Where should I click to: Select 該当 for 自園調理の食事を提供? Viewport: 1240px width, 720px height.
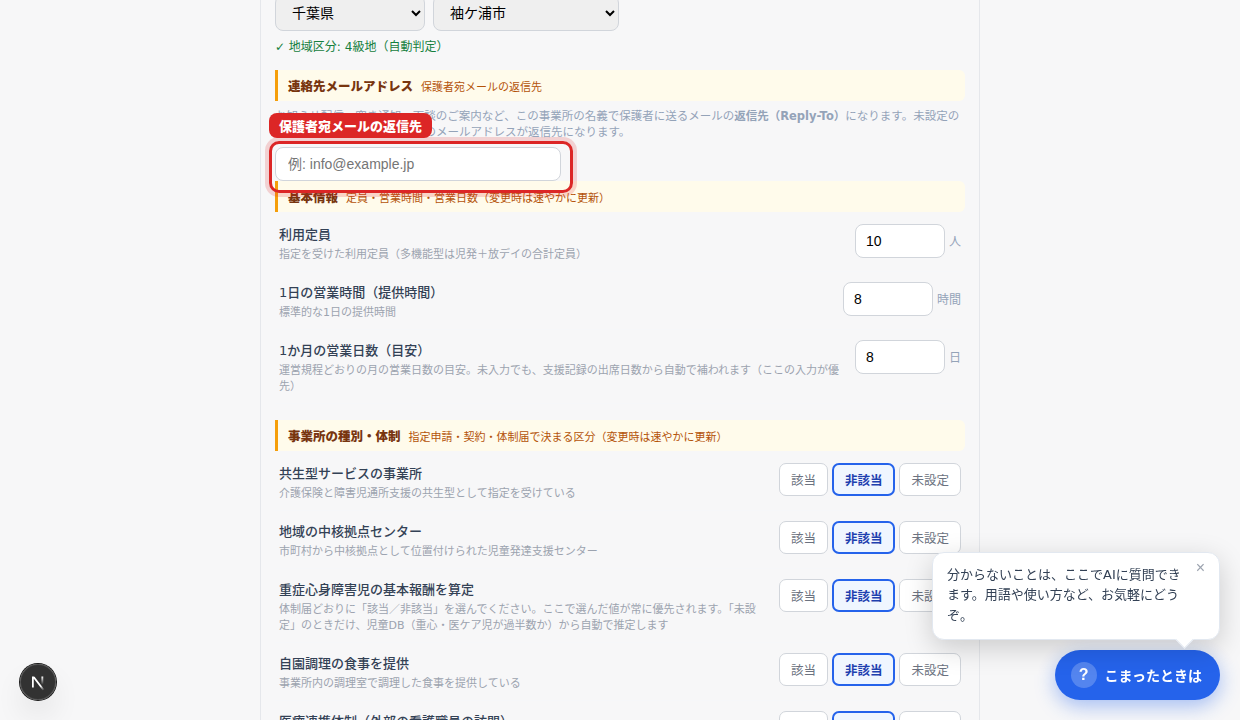[804, 670]
